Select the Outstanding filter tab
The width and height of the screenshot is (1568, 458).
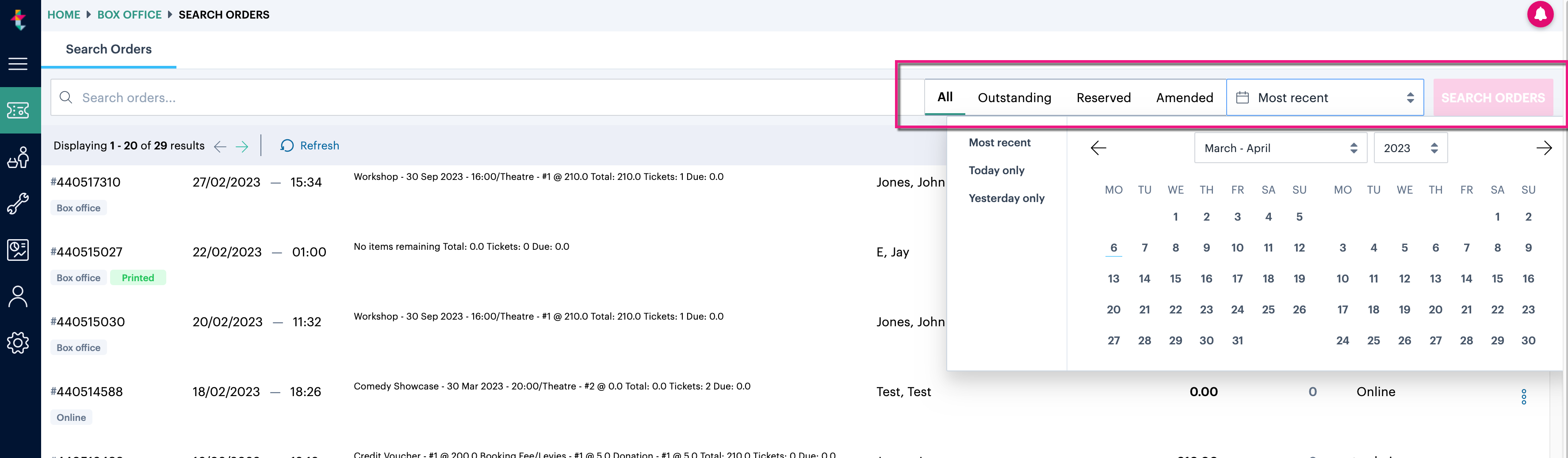(1014, 98)
